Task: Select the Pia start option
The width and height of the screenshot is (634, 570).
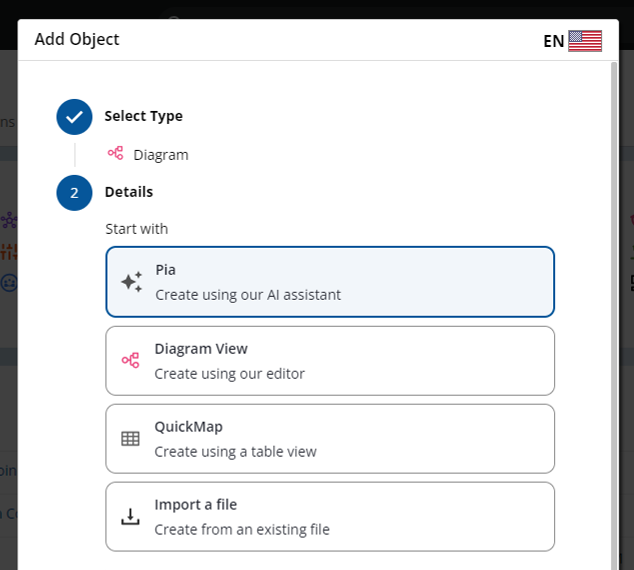Action: (x=330, y=282)
